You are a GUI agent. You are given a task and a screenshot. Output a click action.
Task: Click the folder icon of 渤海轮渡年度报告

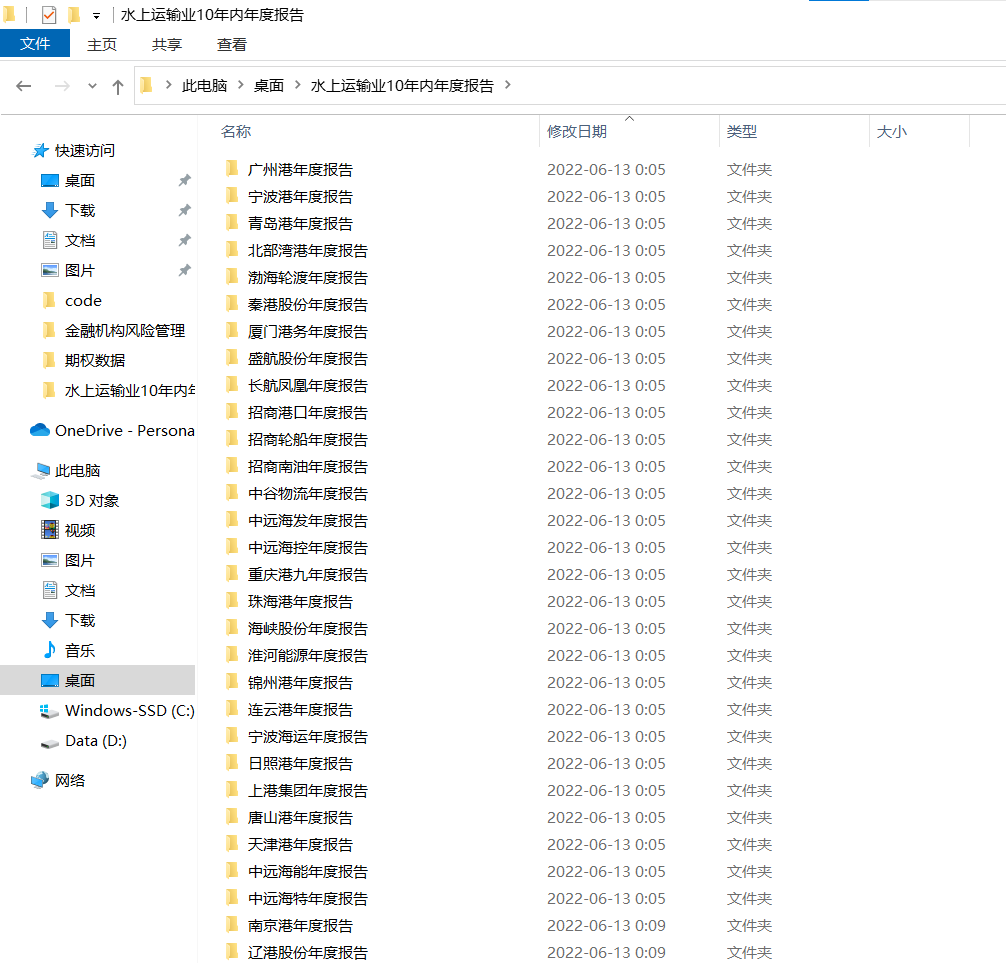tap(232, 277)
